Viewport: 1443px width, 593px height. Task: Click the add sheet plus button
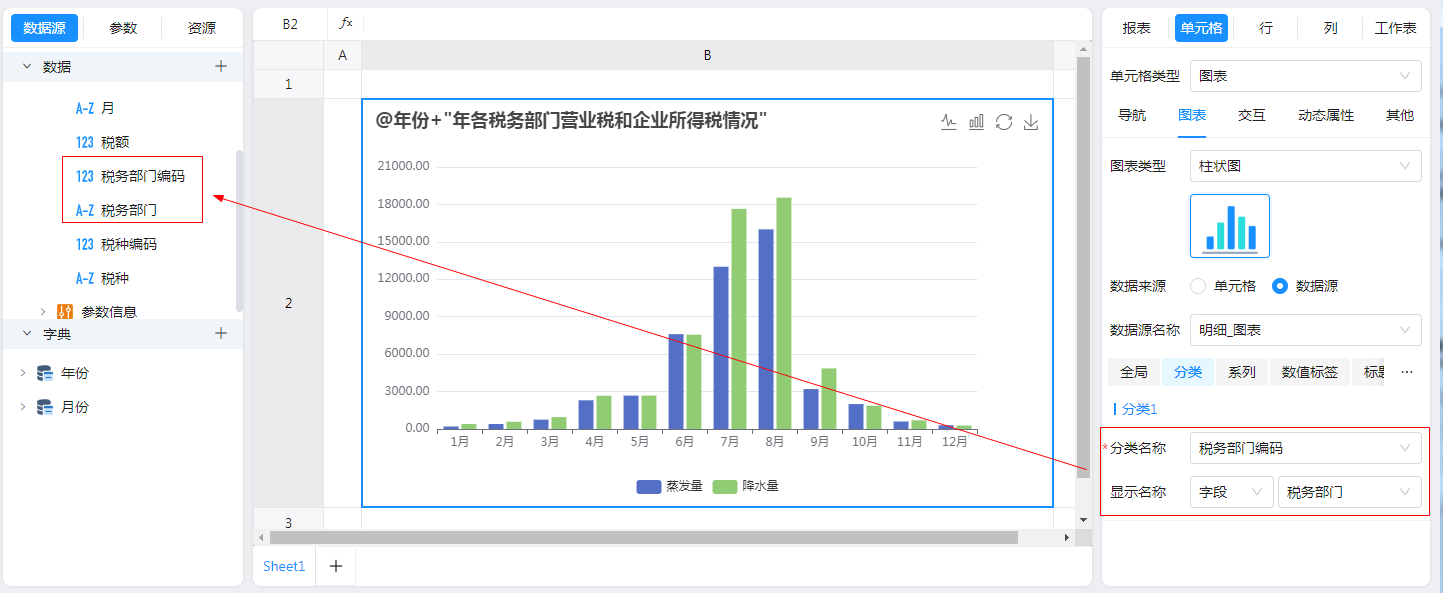click(x=336, y=566)
